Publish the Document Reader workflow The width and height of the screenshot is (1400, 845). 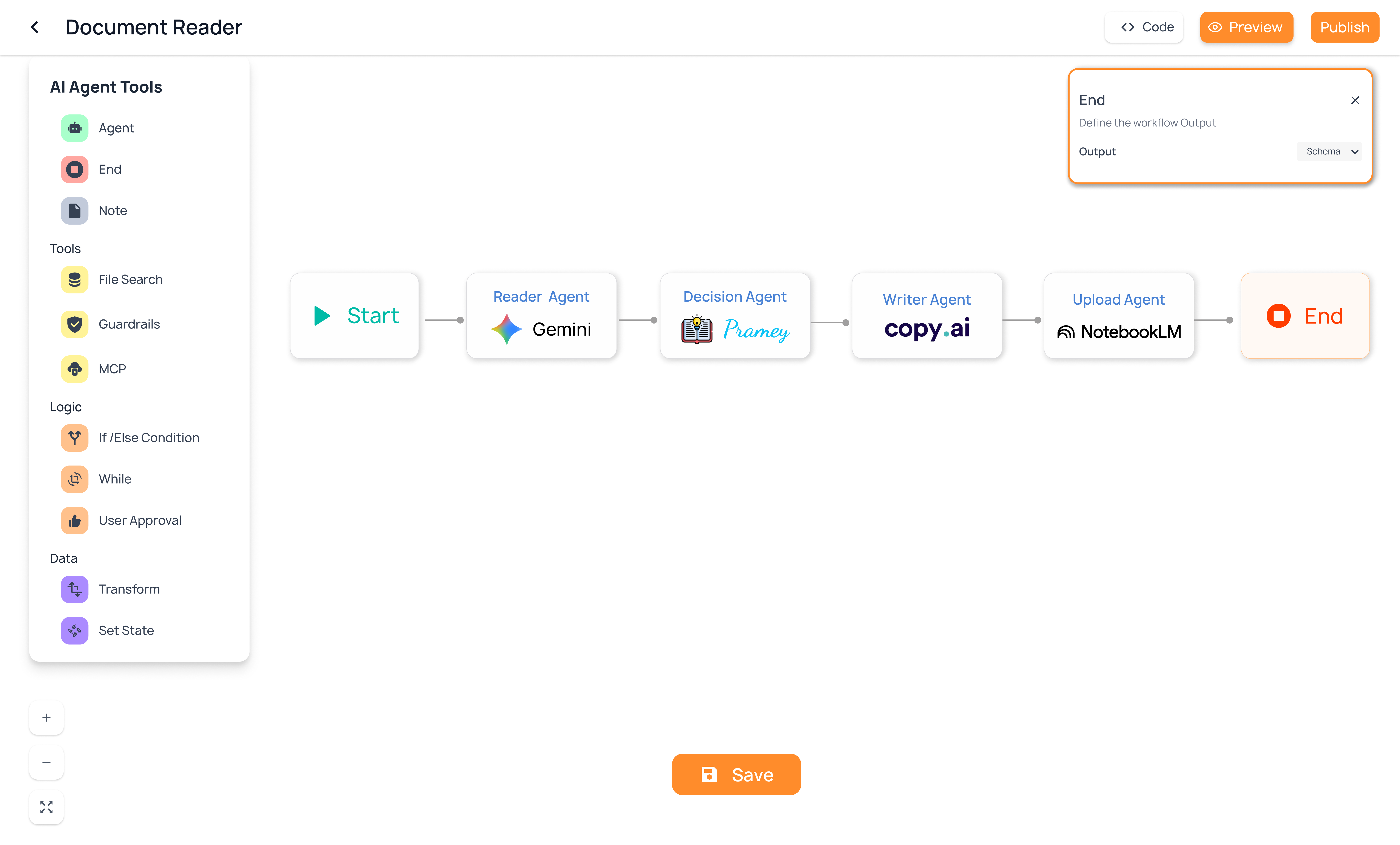(1344, 27)
